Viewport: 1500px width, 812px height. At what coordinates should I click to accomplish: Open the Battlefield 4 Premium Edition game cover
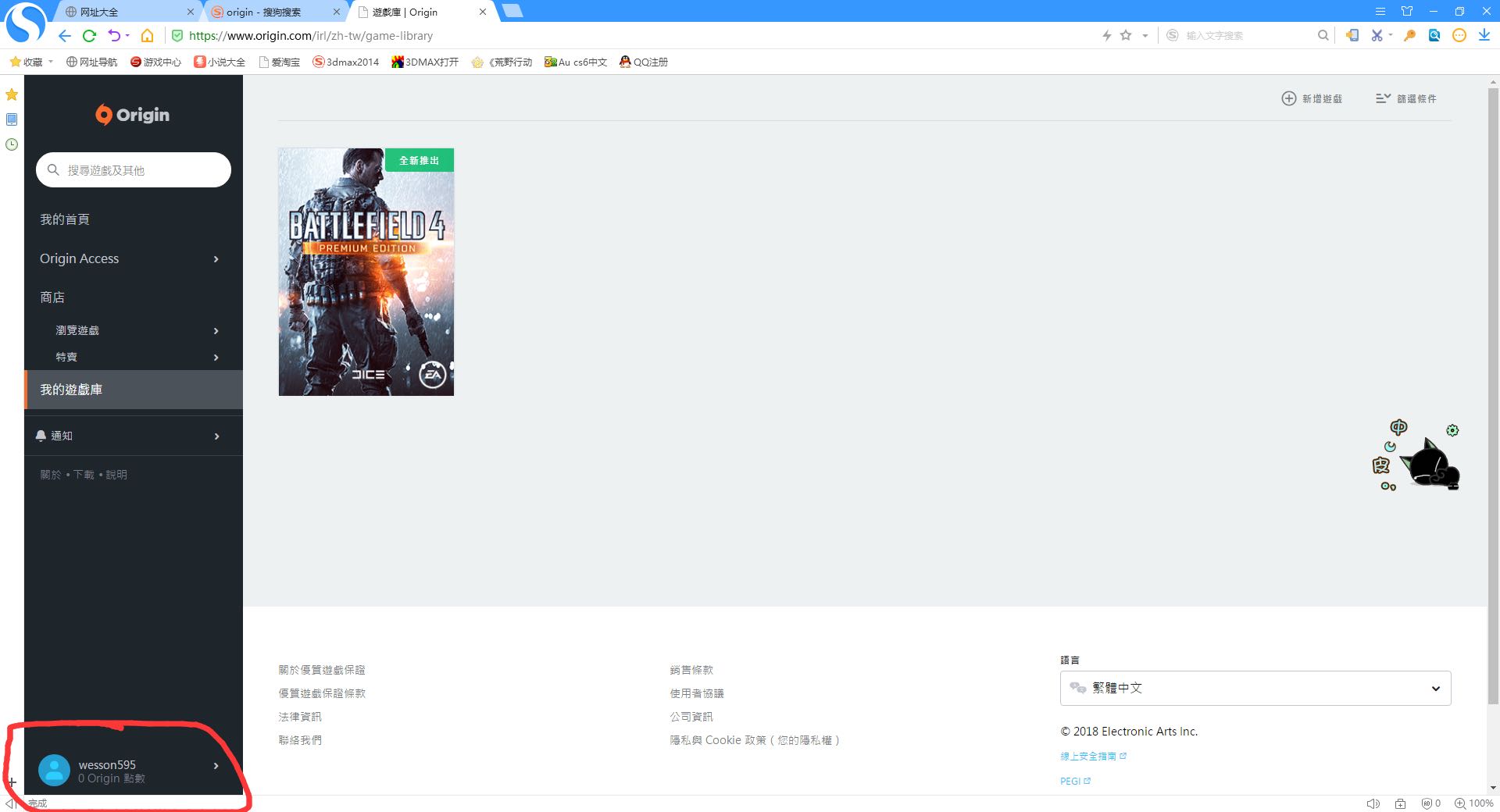pyautogui.click(x=366, y=272)
